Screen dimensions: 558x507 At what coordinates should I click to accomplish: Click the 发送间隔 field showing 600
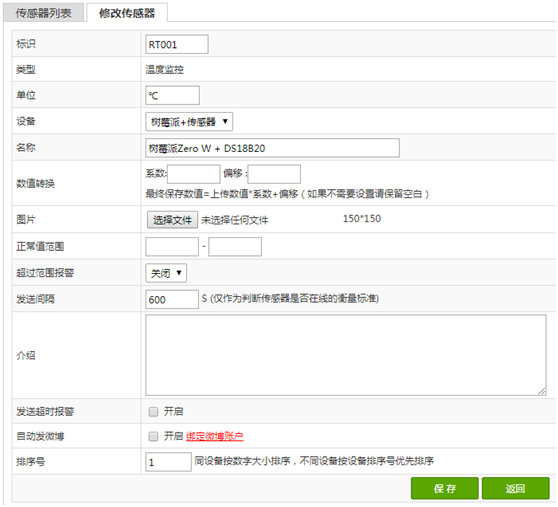click(x=172, y=299)
